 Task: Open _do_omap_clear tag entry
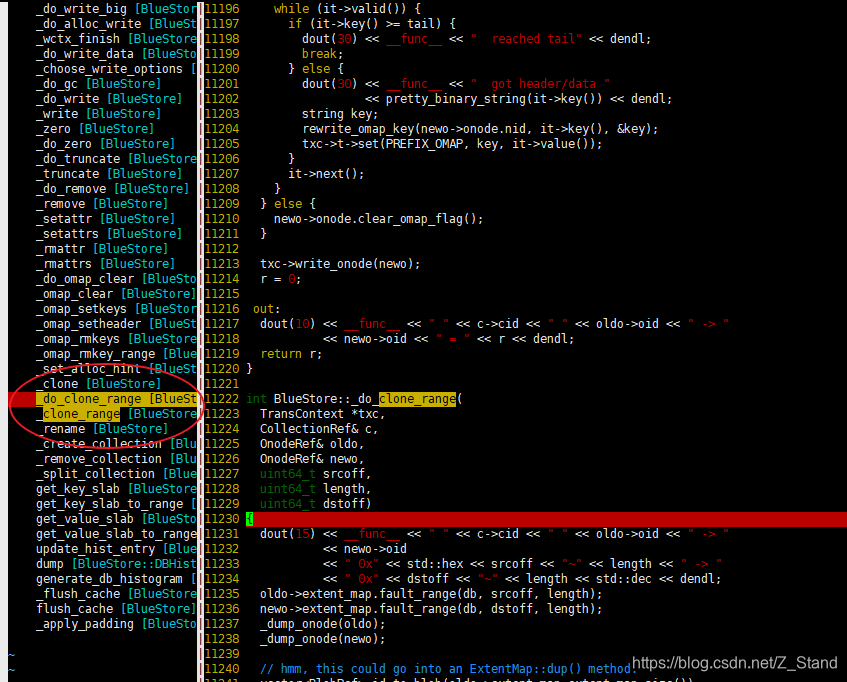click(116, 279)
